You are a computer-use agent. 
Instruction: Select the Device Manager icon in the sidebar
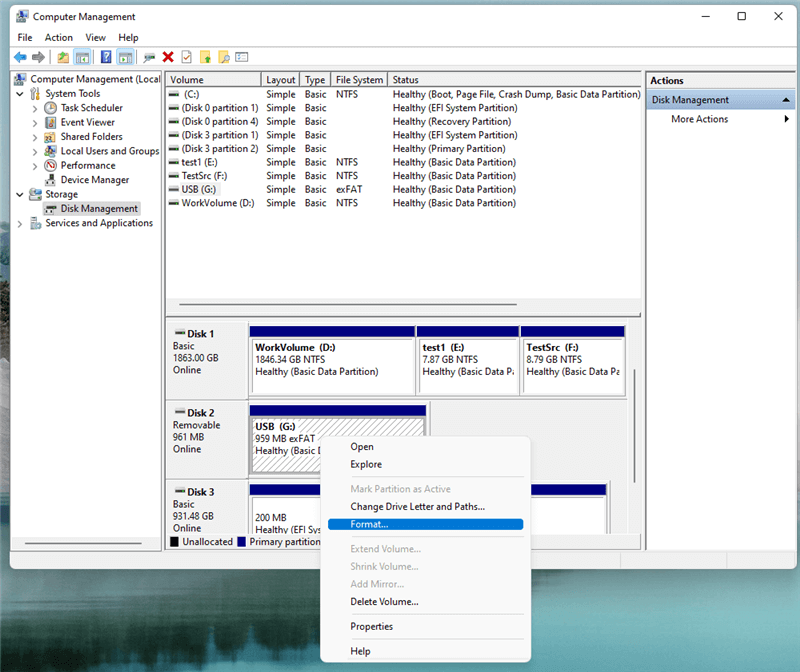(50, 179)
